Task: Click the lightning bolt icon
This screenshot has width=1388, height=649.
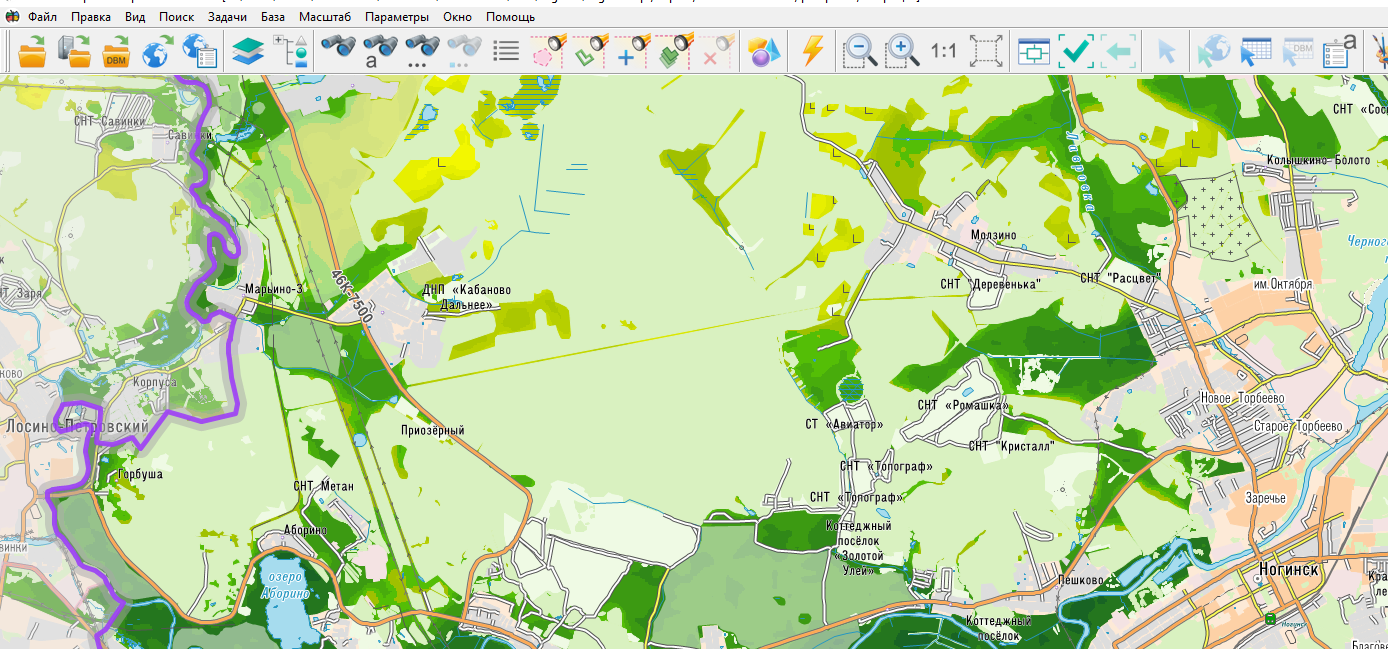Action: tap(813, 51)
